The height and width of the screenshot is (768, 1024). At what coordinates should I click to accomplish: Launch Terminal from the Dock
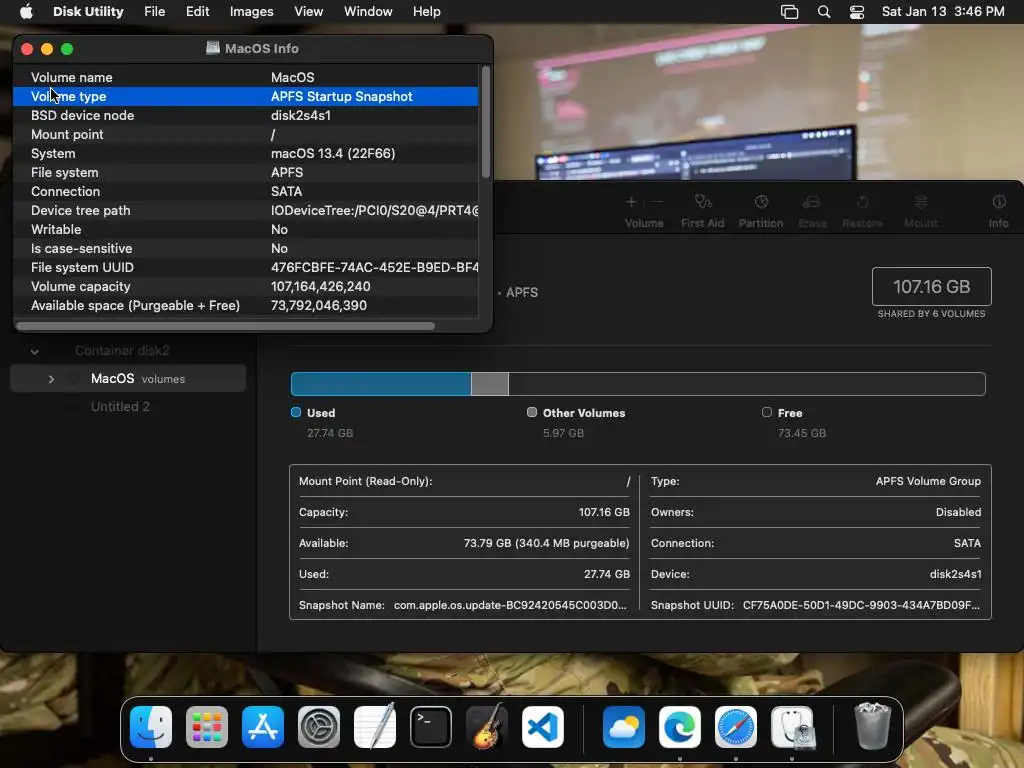point(430,727)
